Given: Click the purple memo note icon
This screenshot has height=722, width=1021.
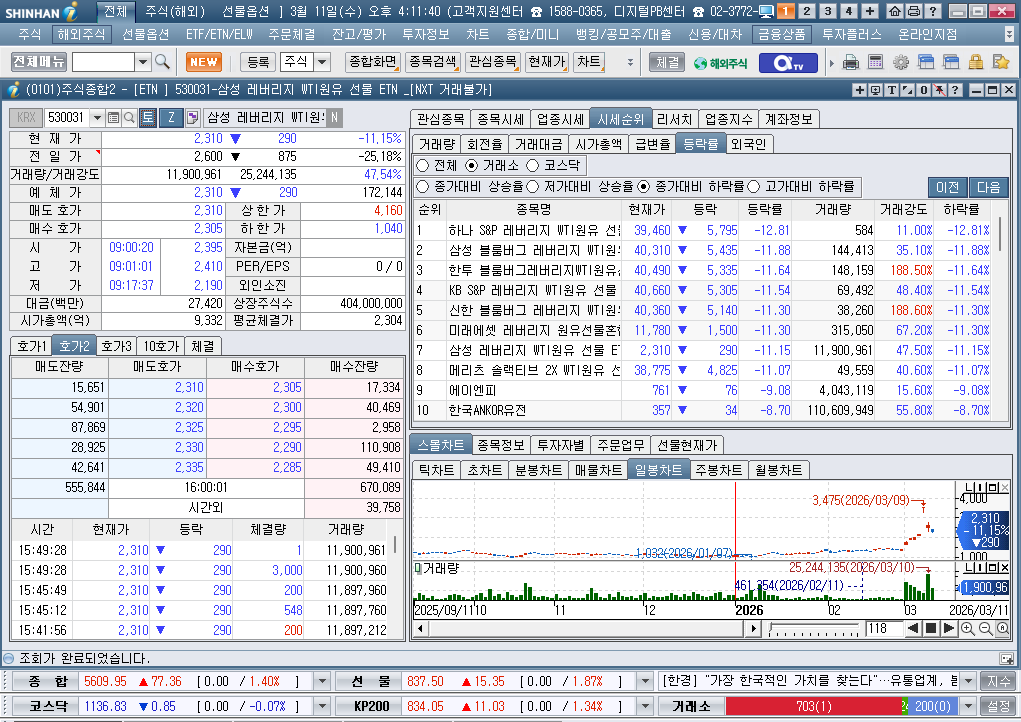Looking at the screenshot, I should [x=192, y=117].
